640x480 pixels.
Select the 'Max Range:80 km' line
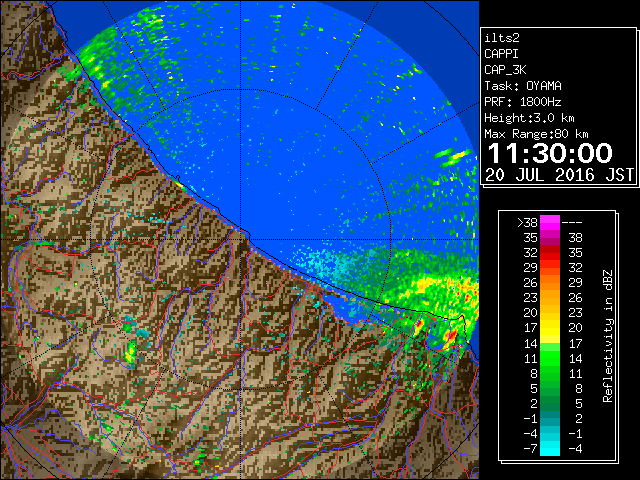point(536,134)
